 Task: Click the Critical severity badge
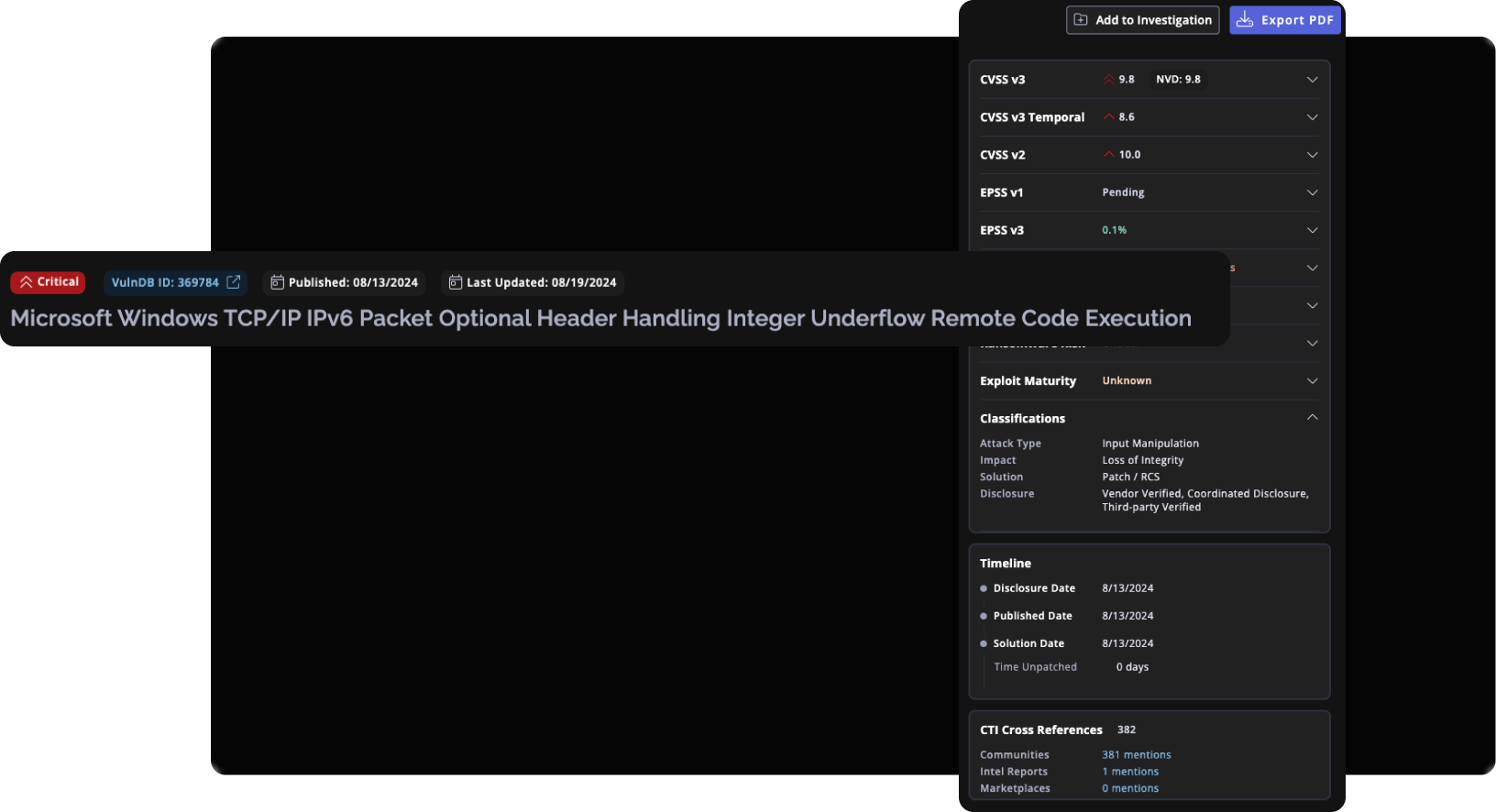[48, 282]
